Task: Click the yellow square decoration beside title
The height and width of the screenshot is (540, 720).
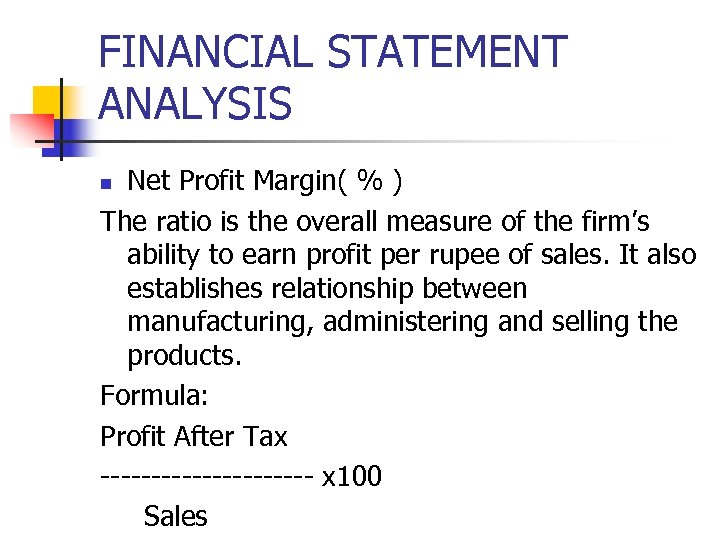Action: 46,100
